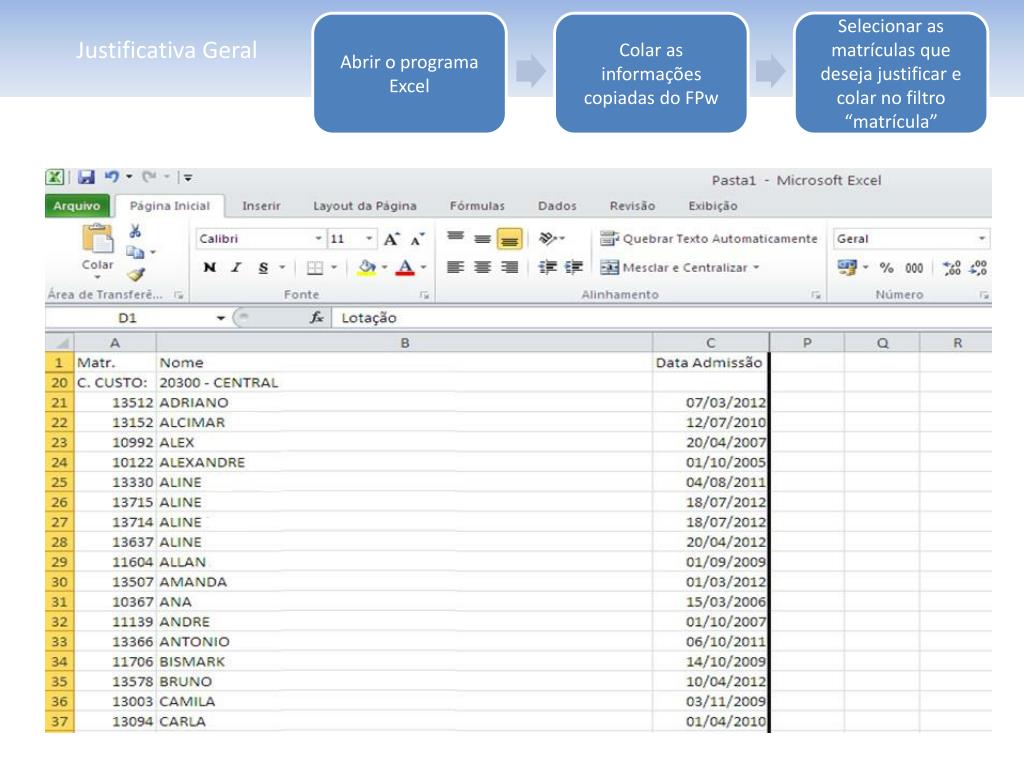1024x768 pixels.
Task: Click the Increase Decimal icon
Action: click(952, 268)
